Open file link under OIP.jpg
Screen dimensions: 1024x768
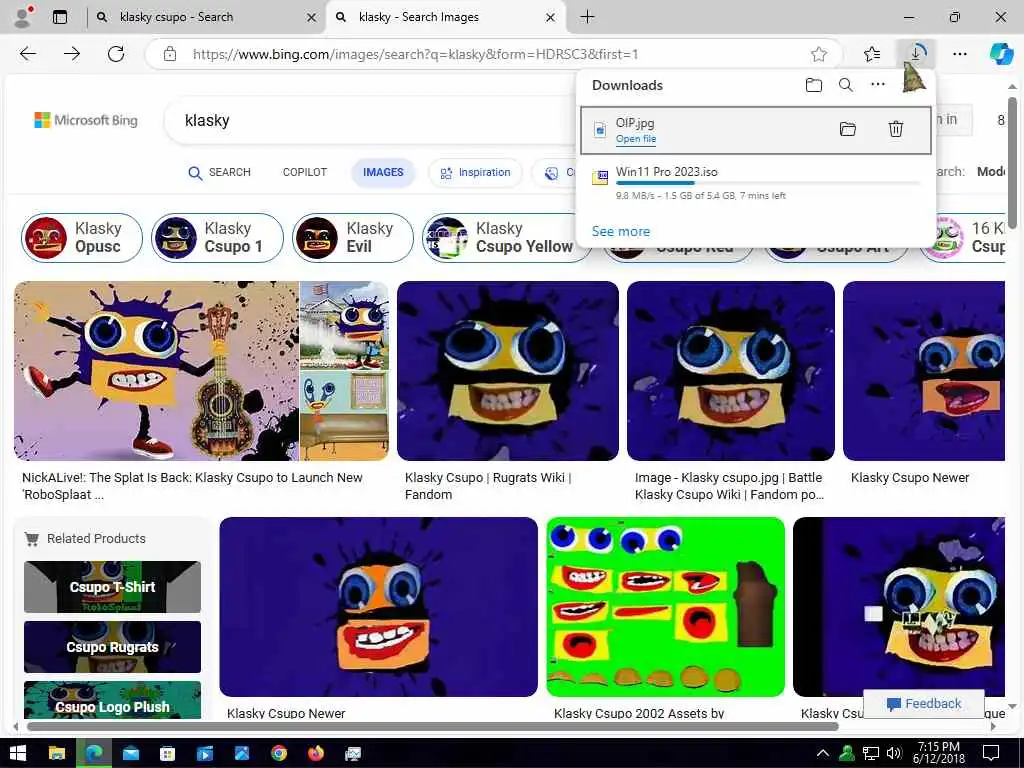pyautogui.click(x=635, y=138)
